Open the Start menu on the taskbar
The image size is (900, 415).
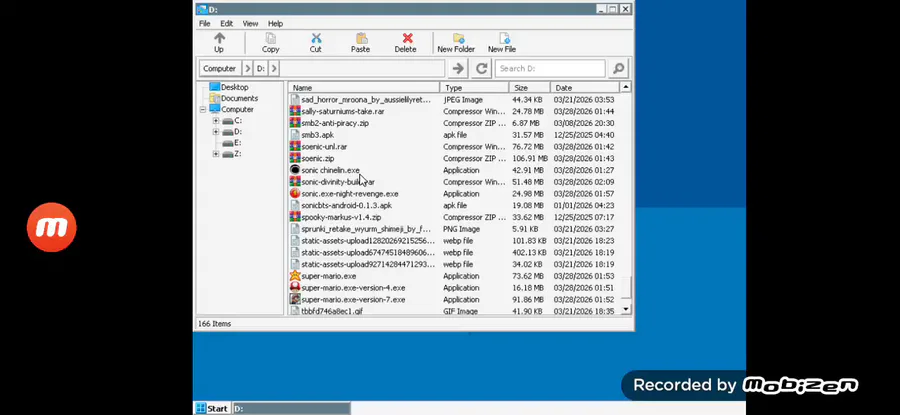click(212, 408)
